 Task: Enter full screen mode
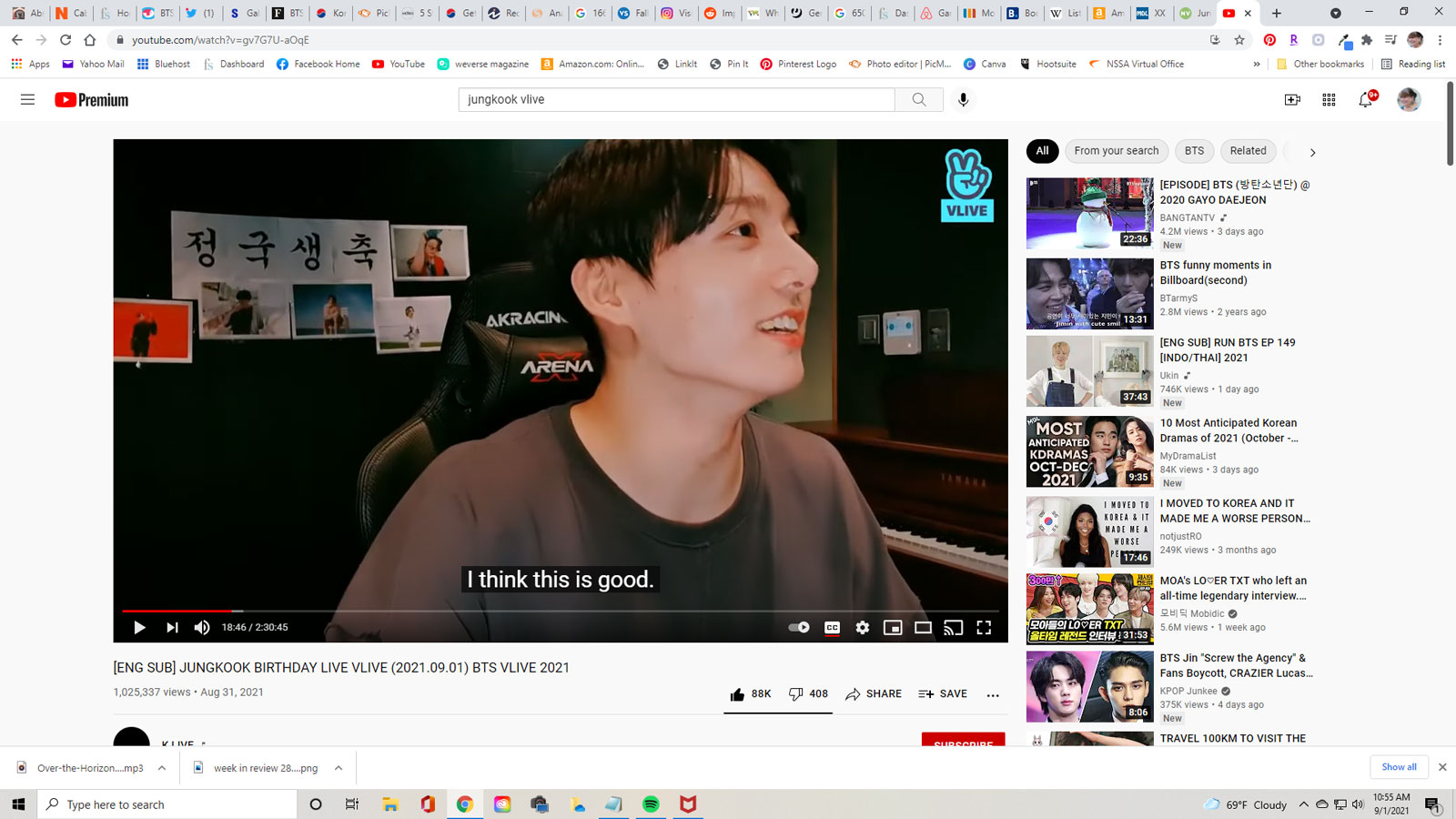point(984,627)
